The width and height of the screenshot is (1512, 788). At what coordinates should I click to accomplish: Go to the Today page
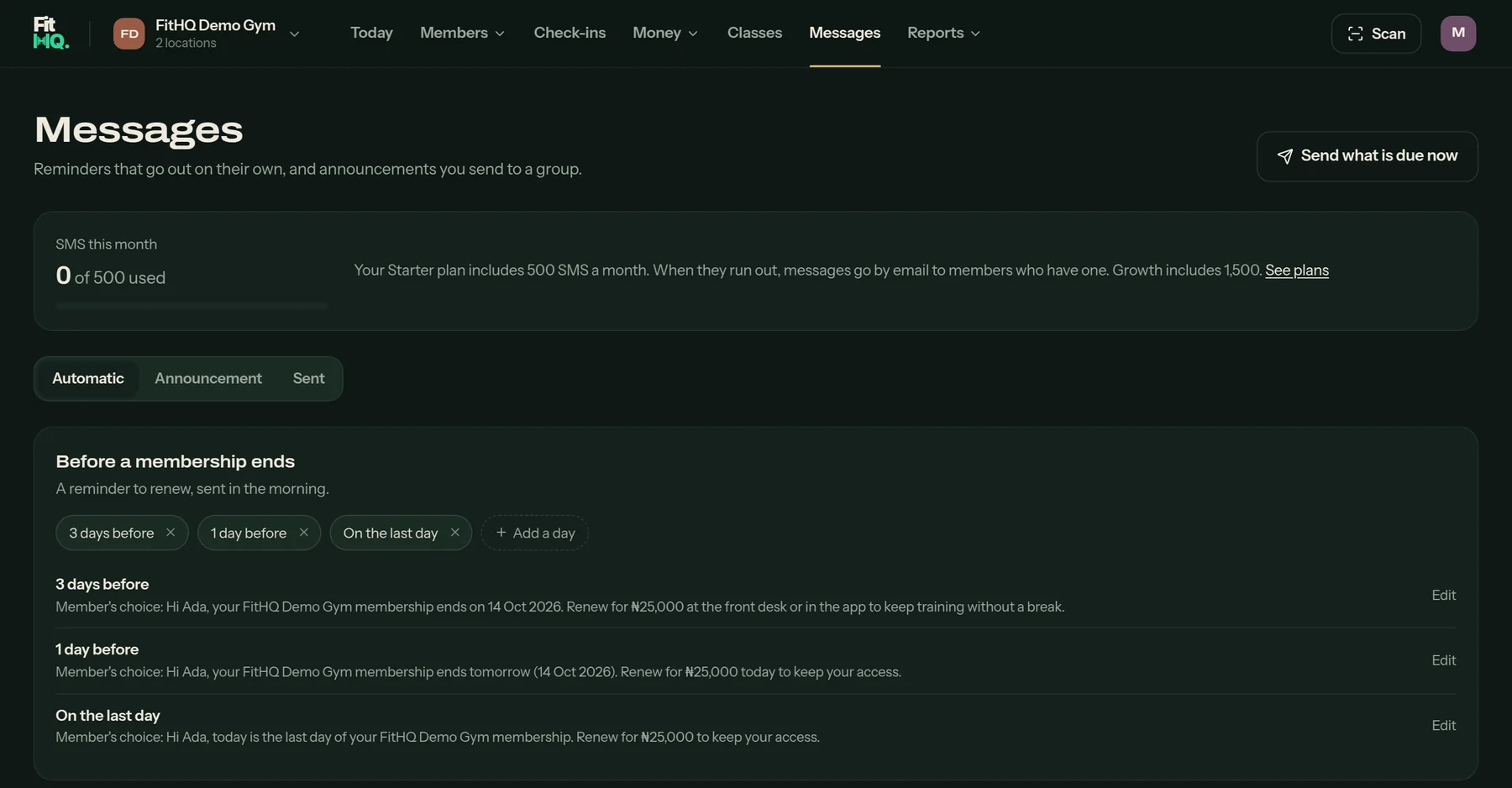pyautogui.click(x=371, y=33)
